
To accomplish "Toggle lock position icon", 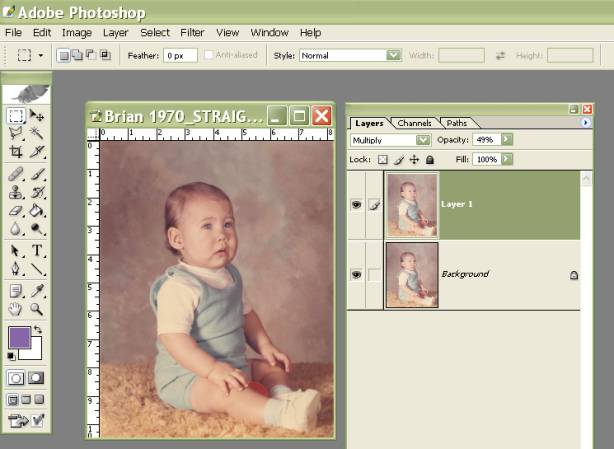I will click(414, 160).
